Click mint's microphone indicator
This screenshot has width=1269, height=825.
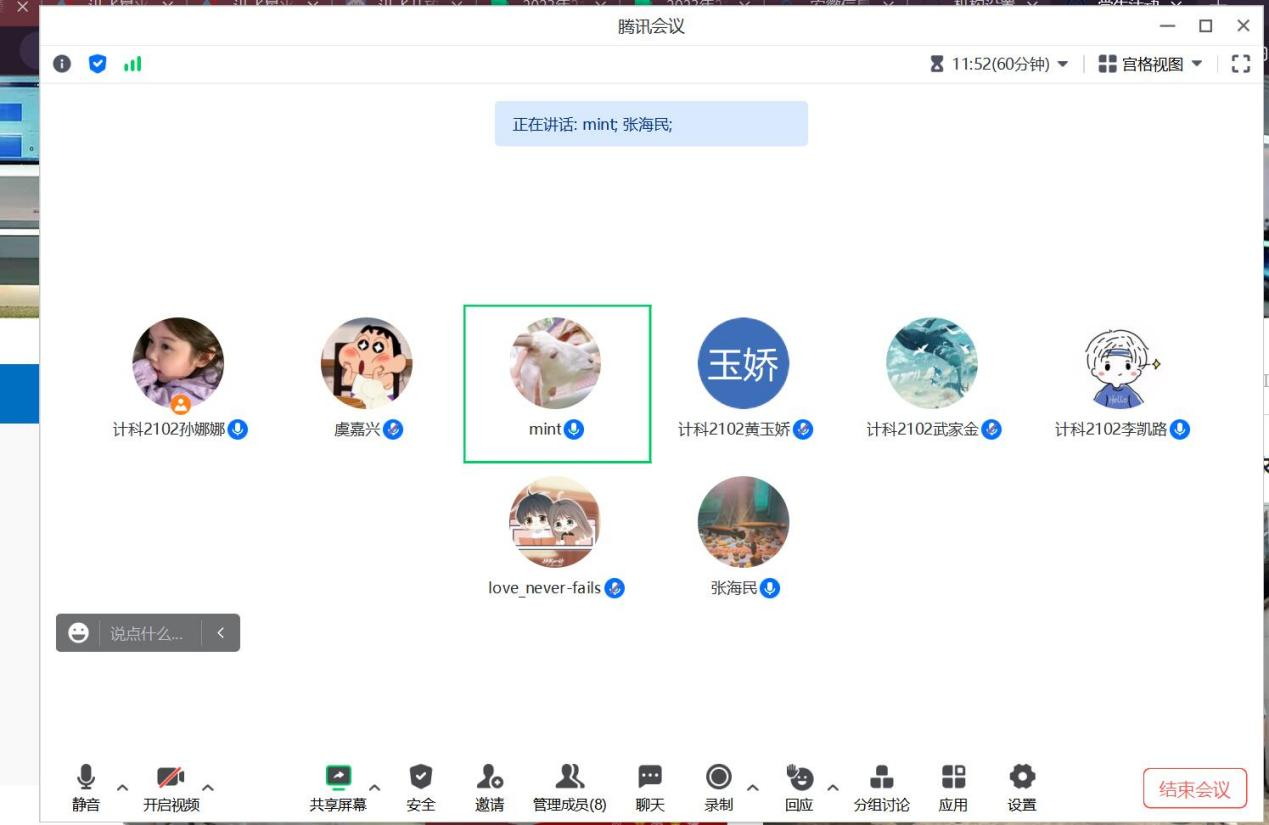(572, 430)
